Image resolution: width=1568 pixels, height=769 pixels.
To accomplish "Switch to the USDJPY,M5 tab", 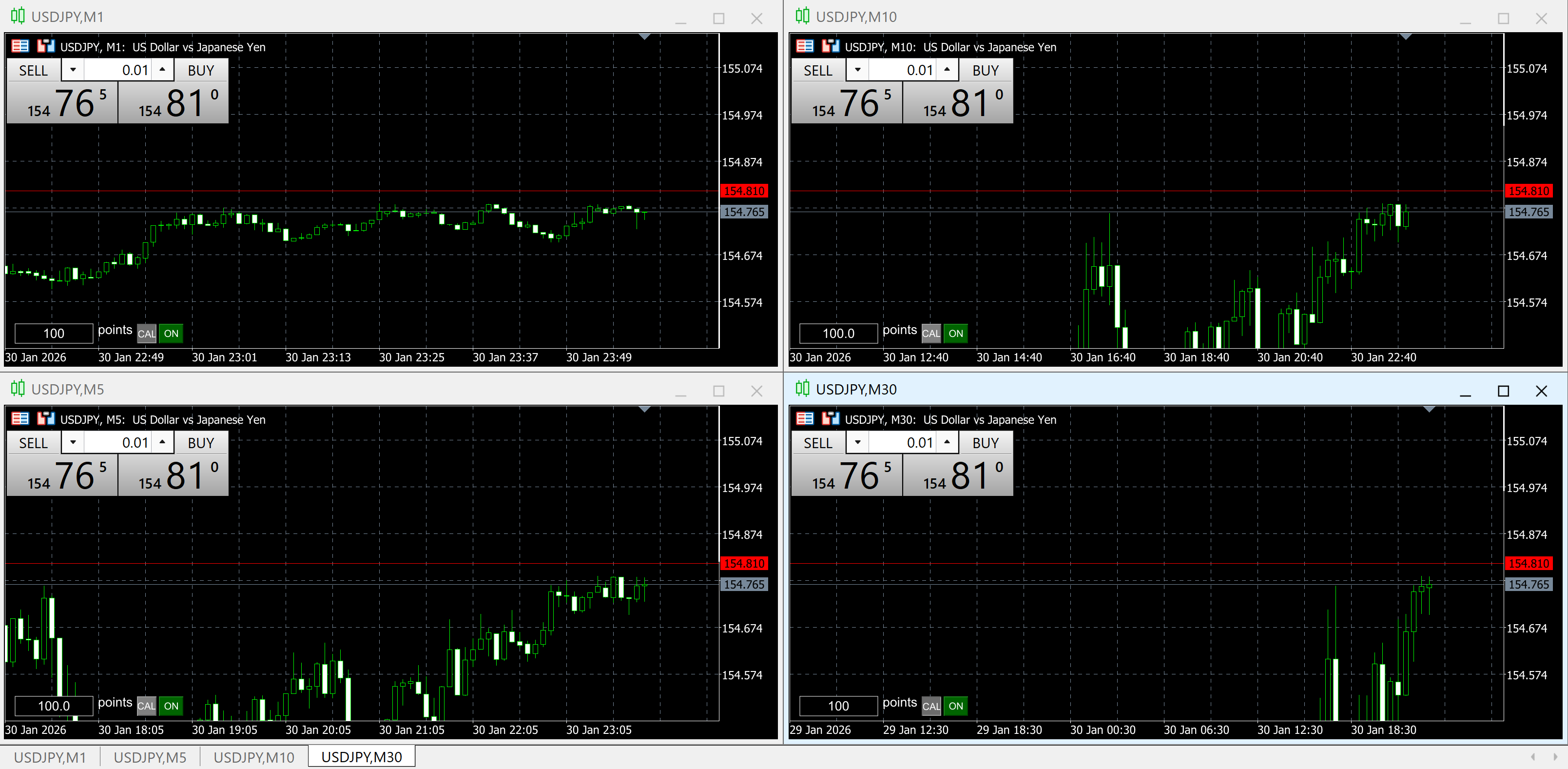I will (x=150, y=757).
